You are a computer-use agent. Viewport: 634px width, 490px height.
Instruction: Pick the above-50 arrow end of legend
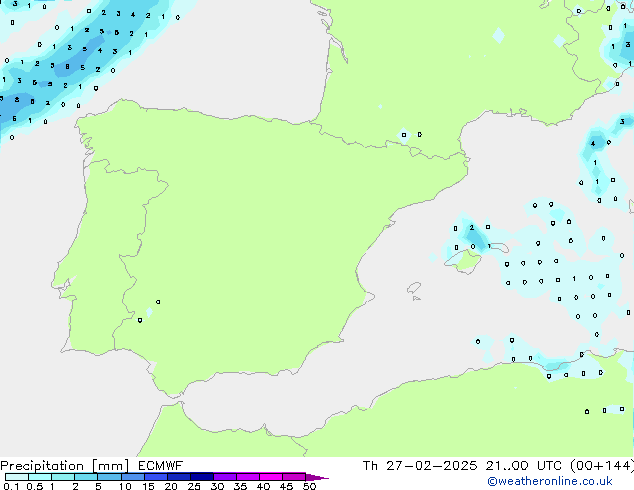(x=316, y=477)
